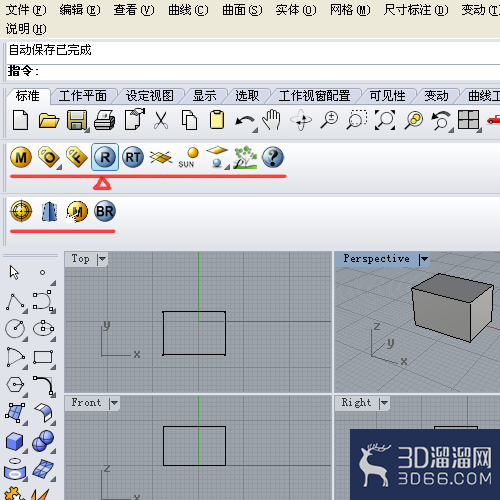Select the arrow pointer tool
Viewport: 500px width, 500px height.
pos(14,272)
